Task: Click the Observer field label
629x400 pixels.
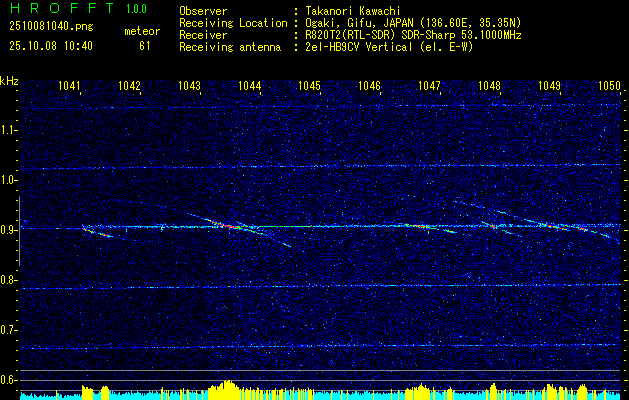Action: (203, 11)
